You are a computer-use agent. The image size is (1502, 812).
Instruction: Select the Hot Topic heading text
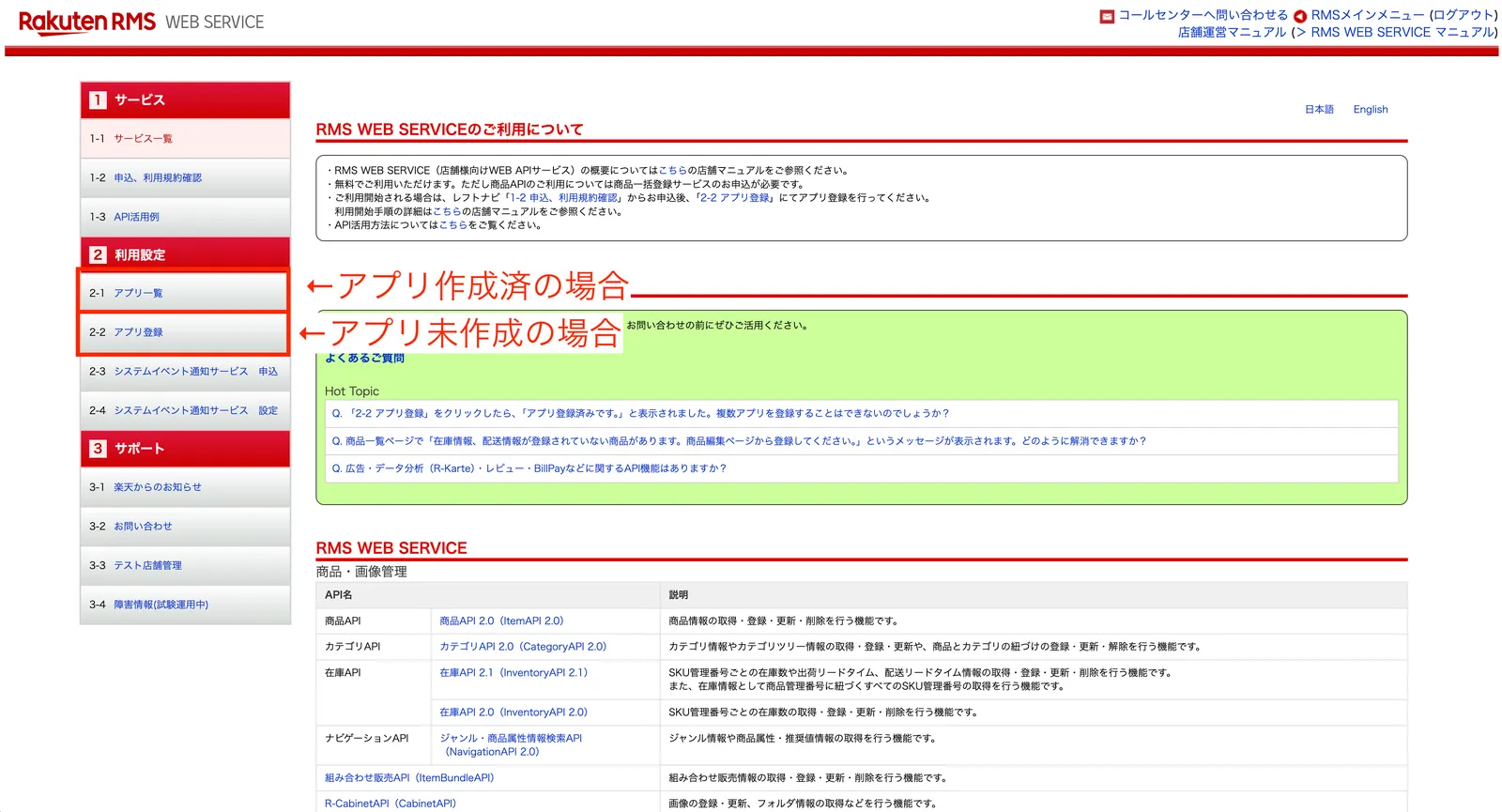tap(352, 391)
